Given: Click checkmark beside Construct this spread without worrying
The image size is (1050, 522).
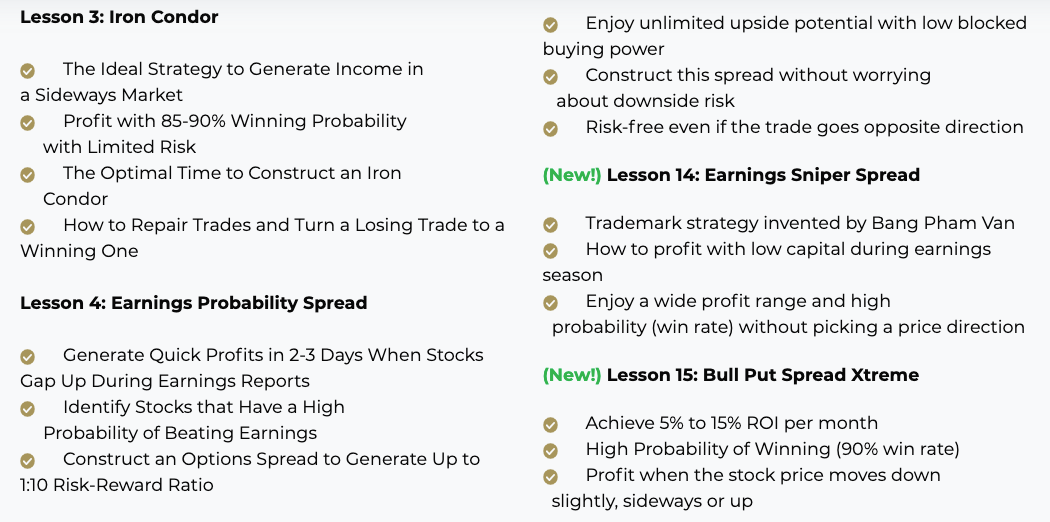Looking at the screenshot, I should click(550, 77).
